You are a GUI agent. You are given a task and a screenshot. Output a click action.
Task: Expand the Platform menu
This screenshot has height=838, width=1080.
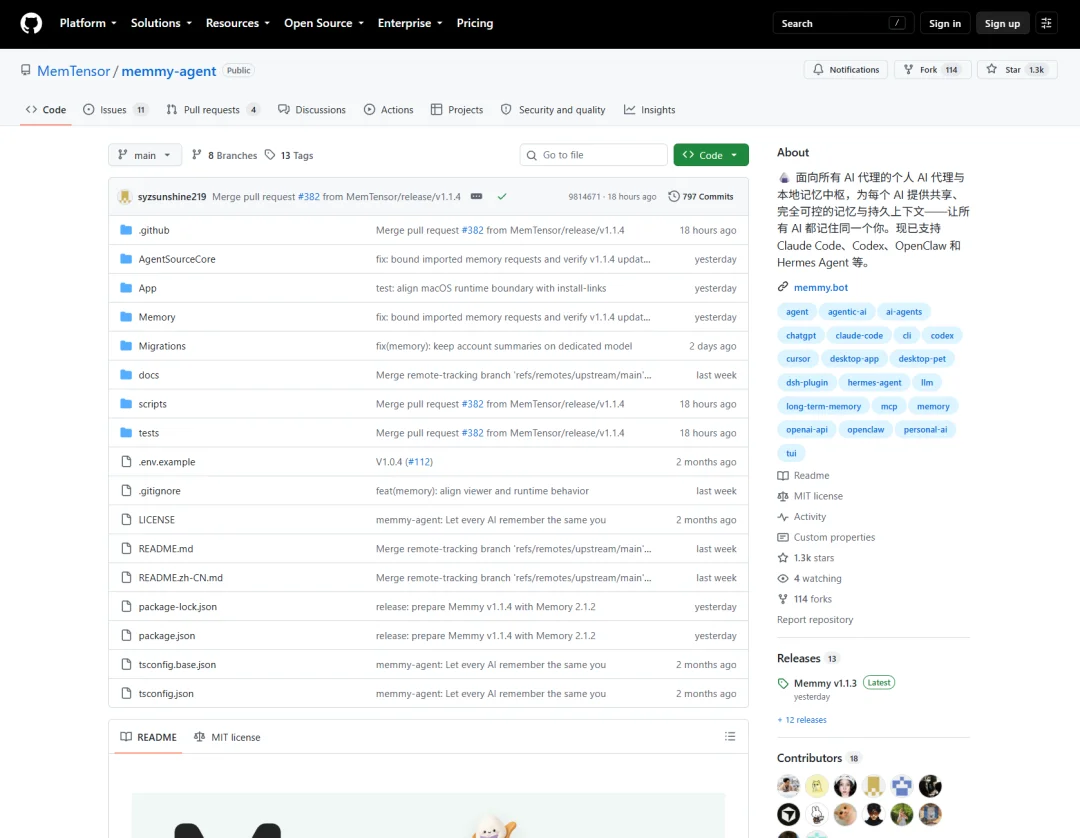click(88, 23)
